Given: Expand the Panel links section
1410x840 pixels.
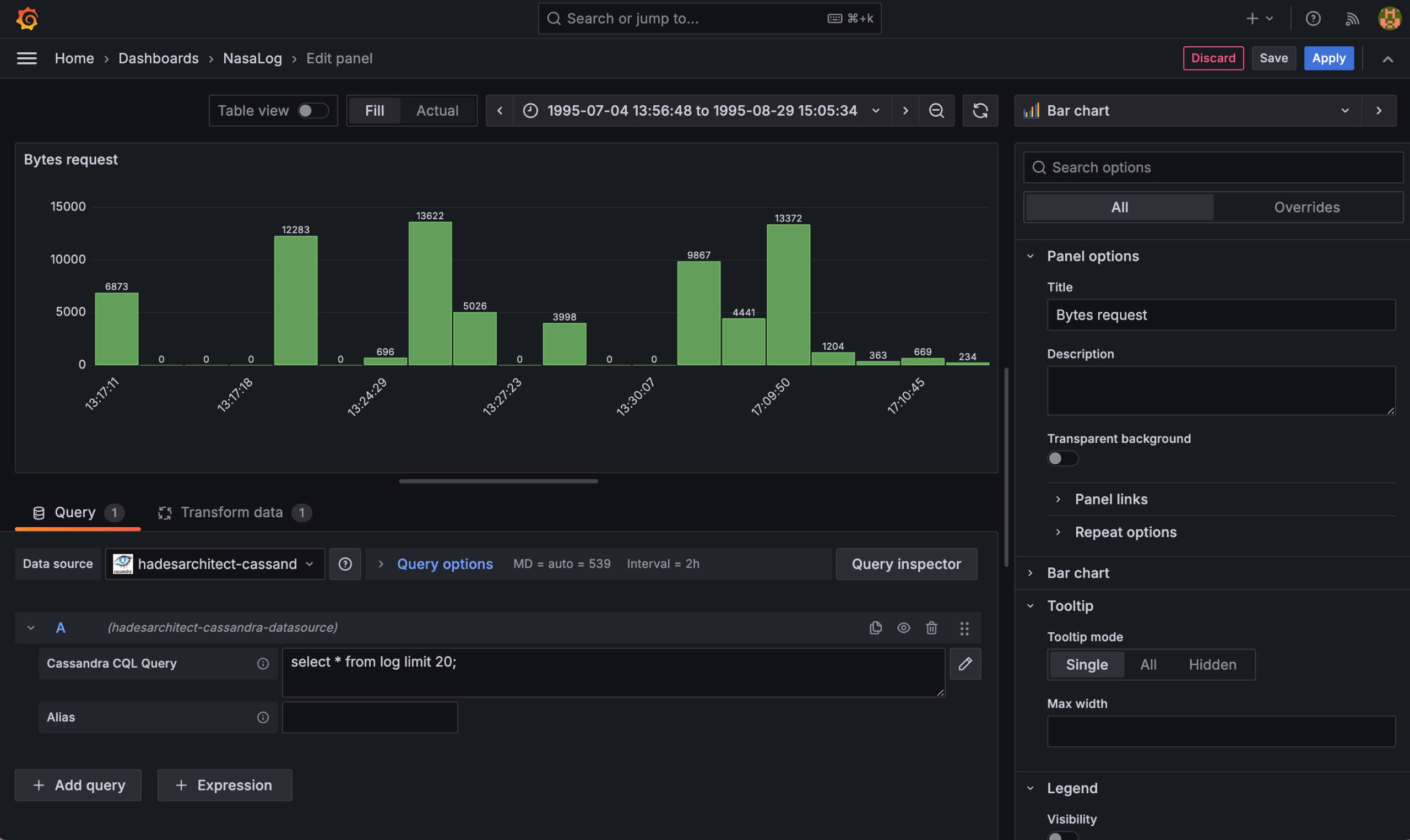Looking at the screenshot, I should [x=1111, y=498].
